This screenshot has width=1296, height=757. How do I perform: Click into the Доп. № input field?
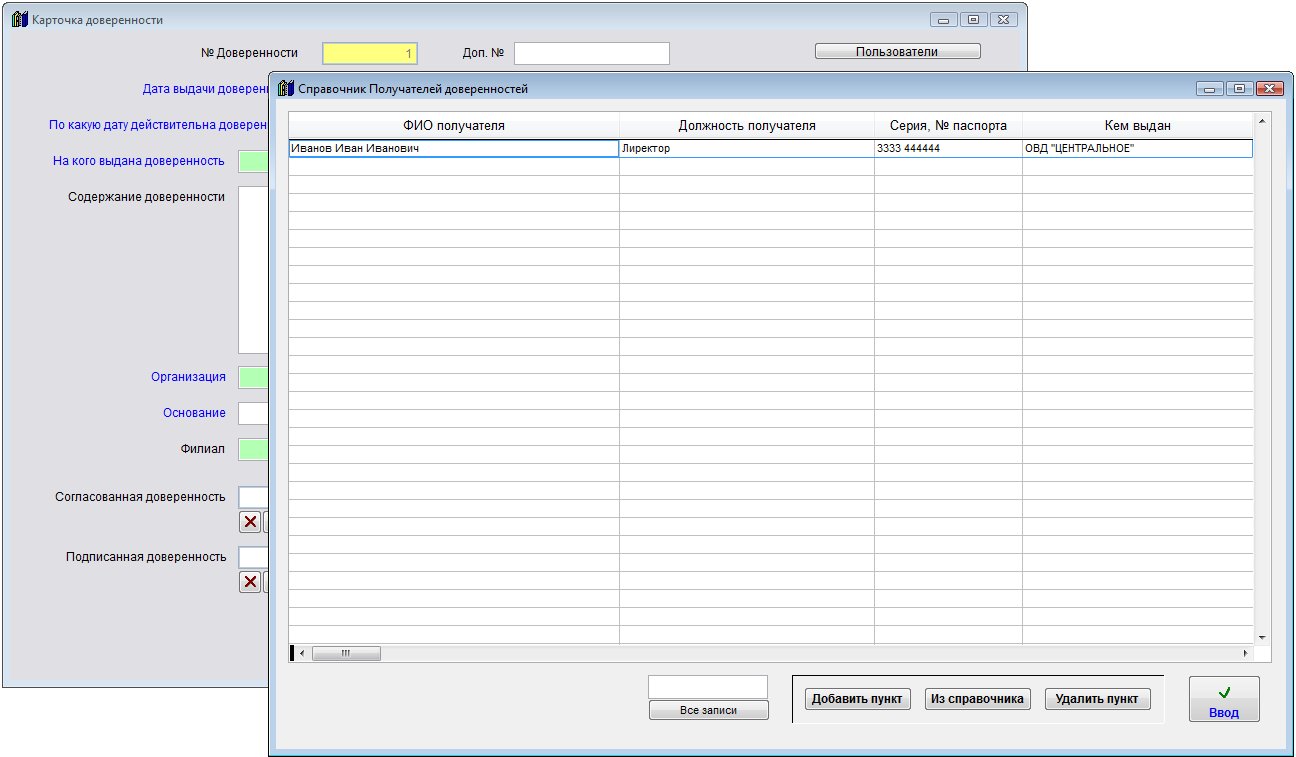click(592, 53)
